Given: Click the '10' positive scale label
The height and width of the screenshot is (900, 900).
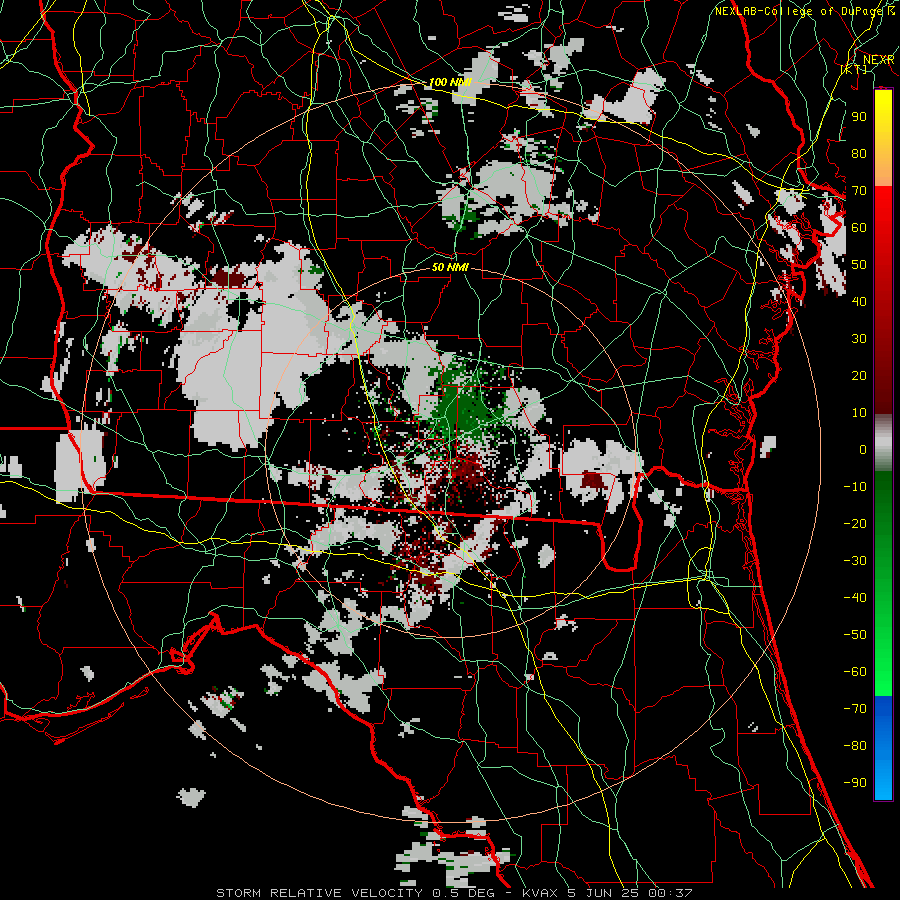Looking at the screenshot, I should point(859,413).
